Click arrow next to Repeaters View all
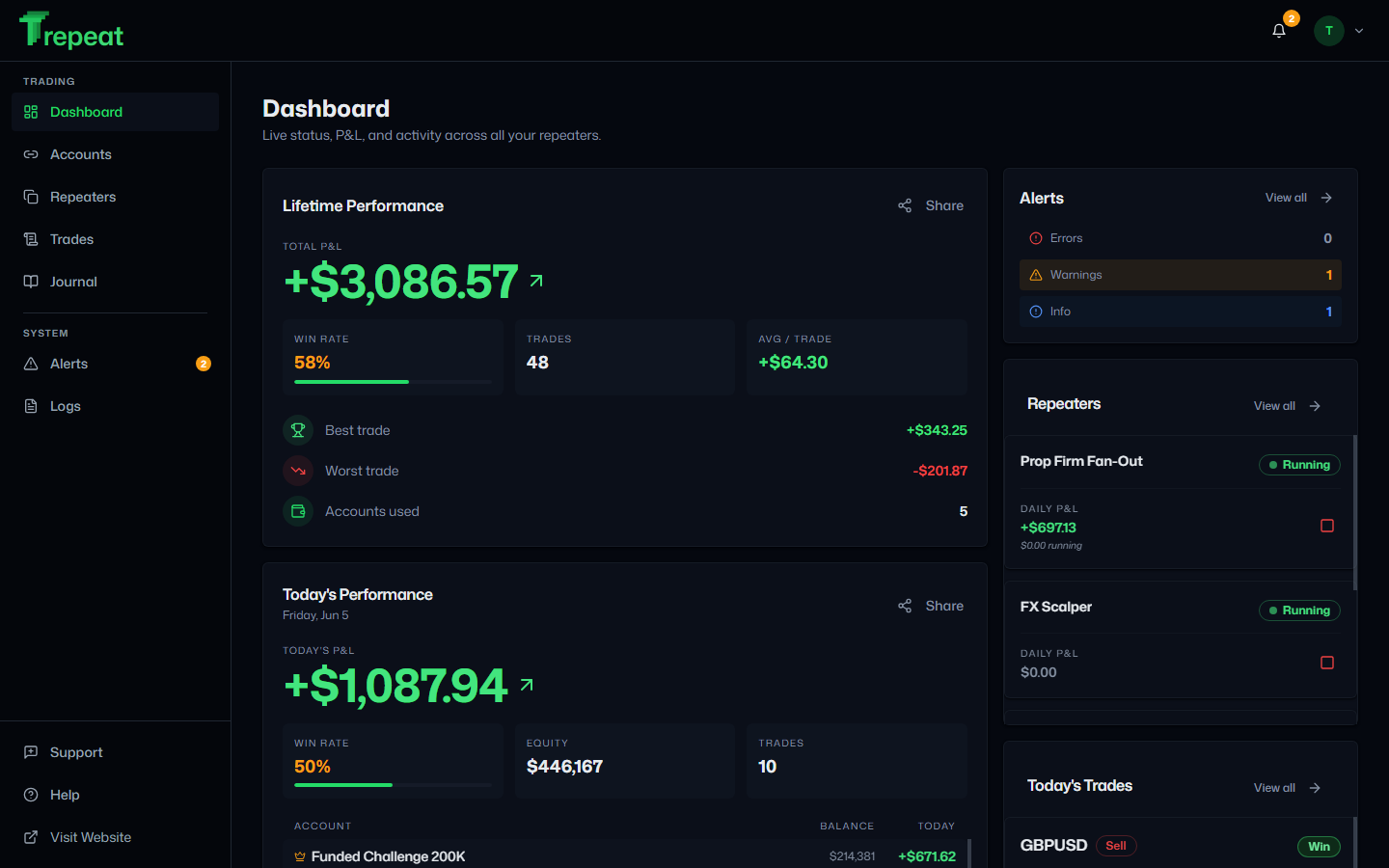Screen dimensions: 1389x868 tap(1315, 406)
